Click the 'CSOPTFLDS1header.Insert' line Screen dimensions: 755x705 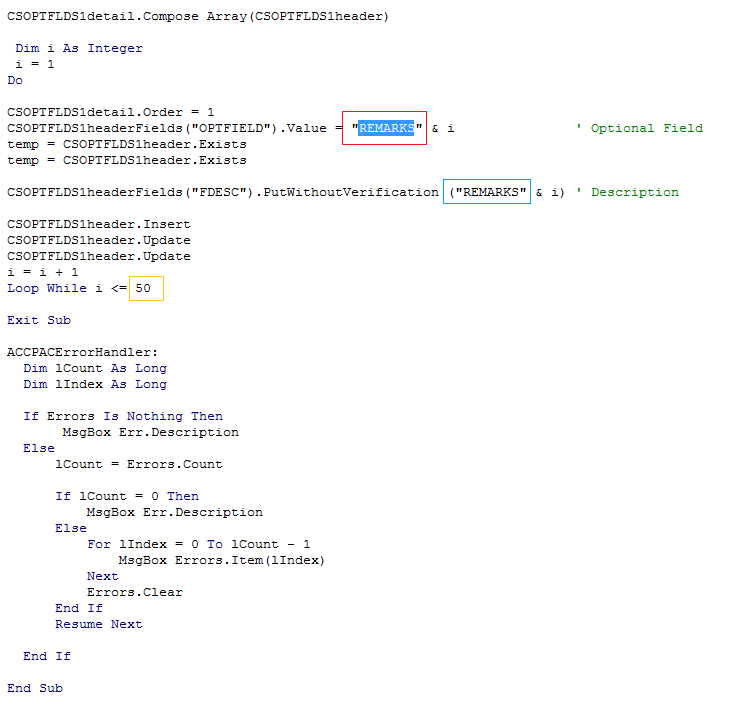coord(98,224)
